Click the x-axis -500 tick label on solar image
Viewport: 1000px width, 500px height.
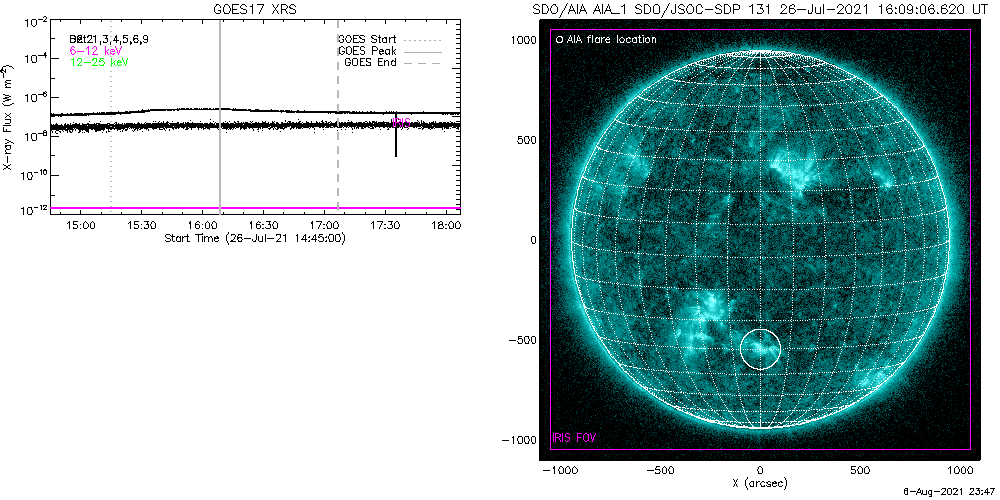(660, 469)
